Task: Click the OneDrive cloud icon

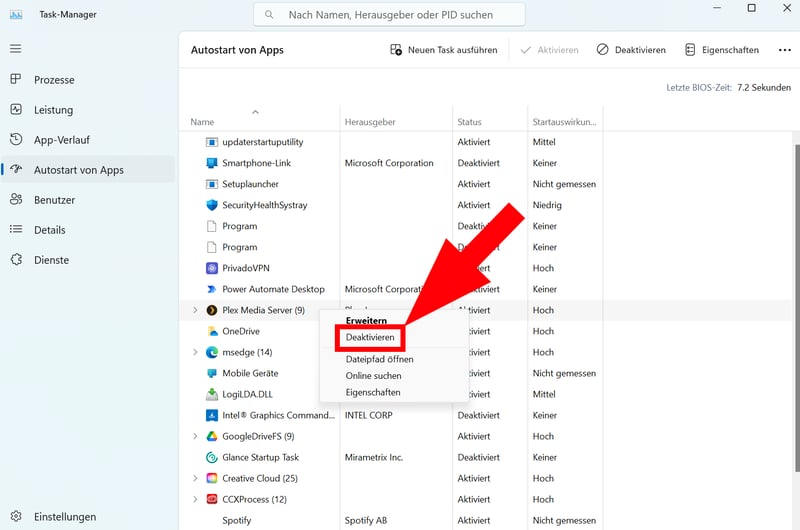Action: [212, 331]
